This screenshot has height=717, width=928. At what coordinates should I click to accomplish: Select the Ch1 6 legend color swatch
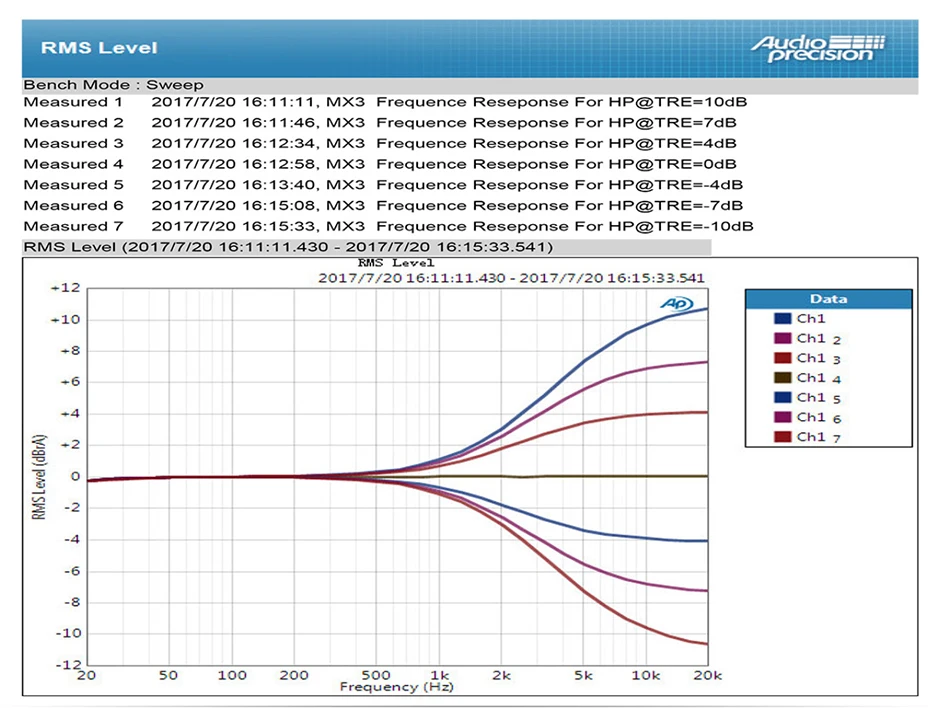coord(782,417)
